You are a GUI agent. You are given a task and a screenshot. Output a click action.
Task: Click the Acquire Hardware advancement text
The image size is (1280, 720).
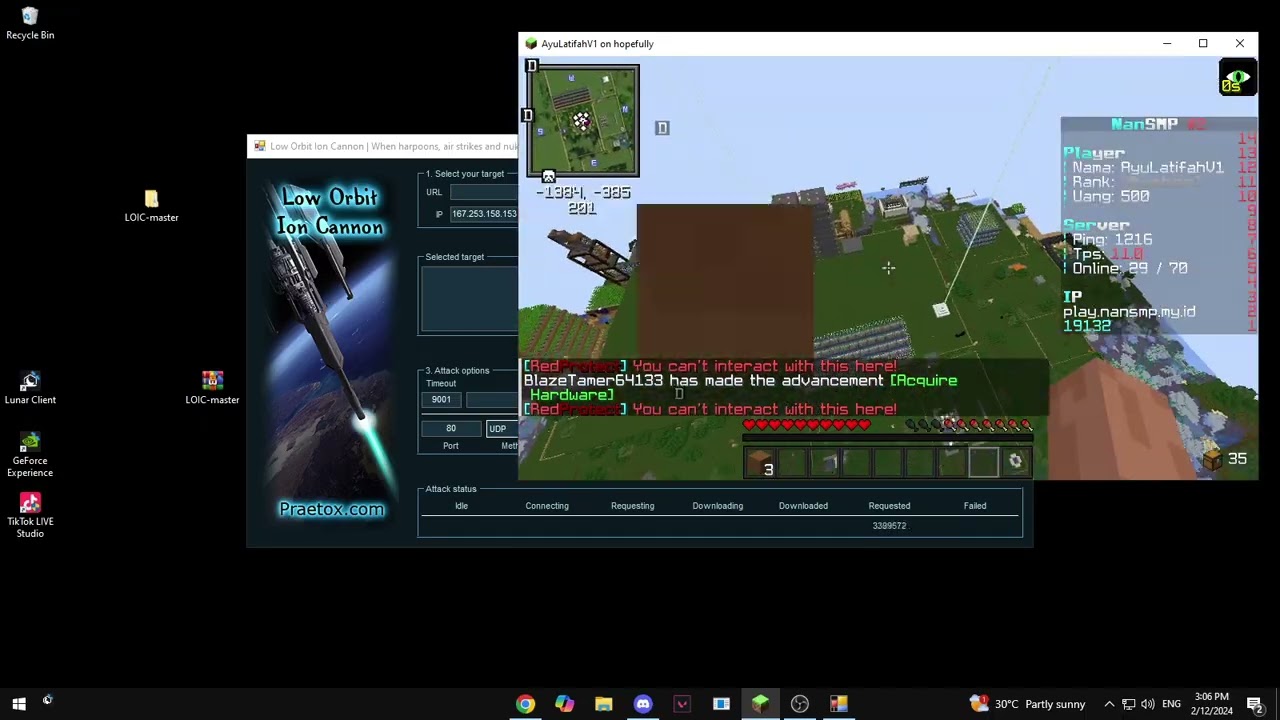pyautogui.click(x=744, y=388)
